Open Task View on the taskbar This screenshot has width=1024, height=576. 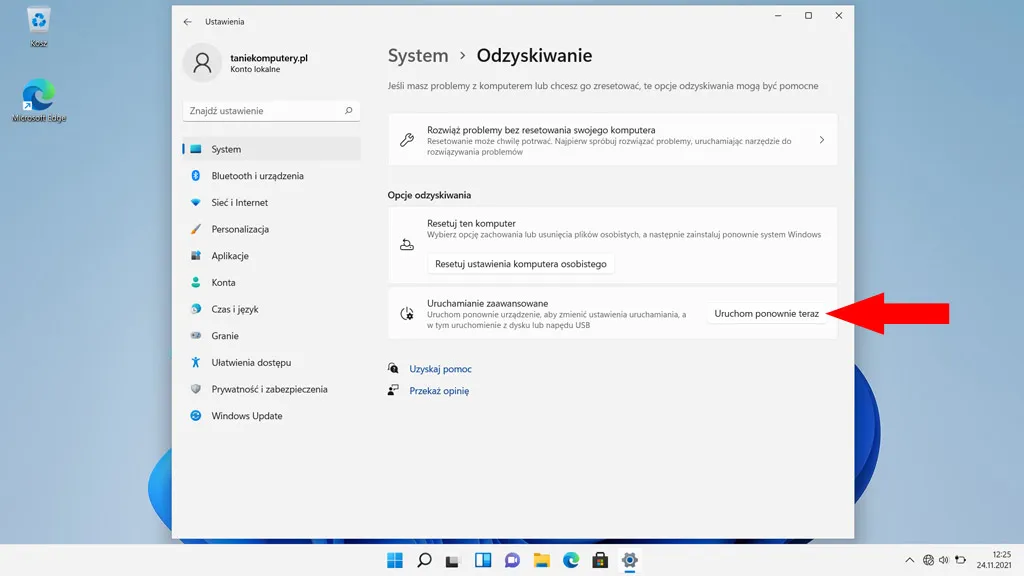point(453,560)
